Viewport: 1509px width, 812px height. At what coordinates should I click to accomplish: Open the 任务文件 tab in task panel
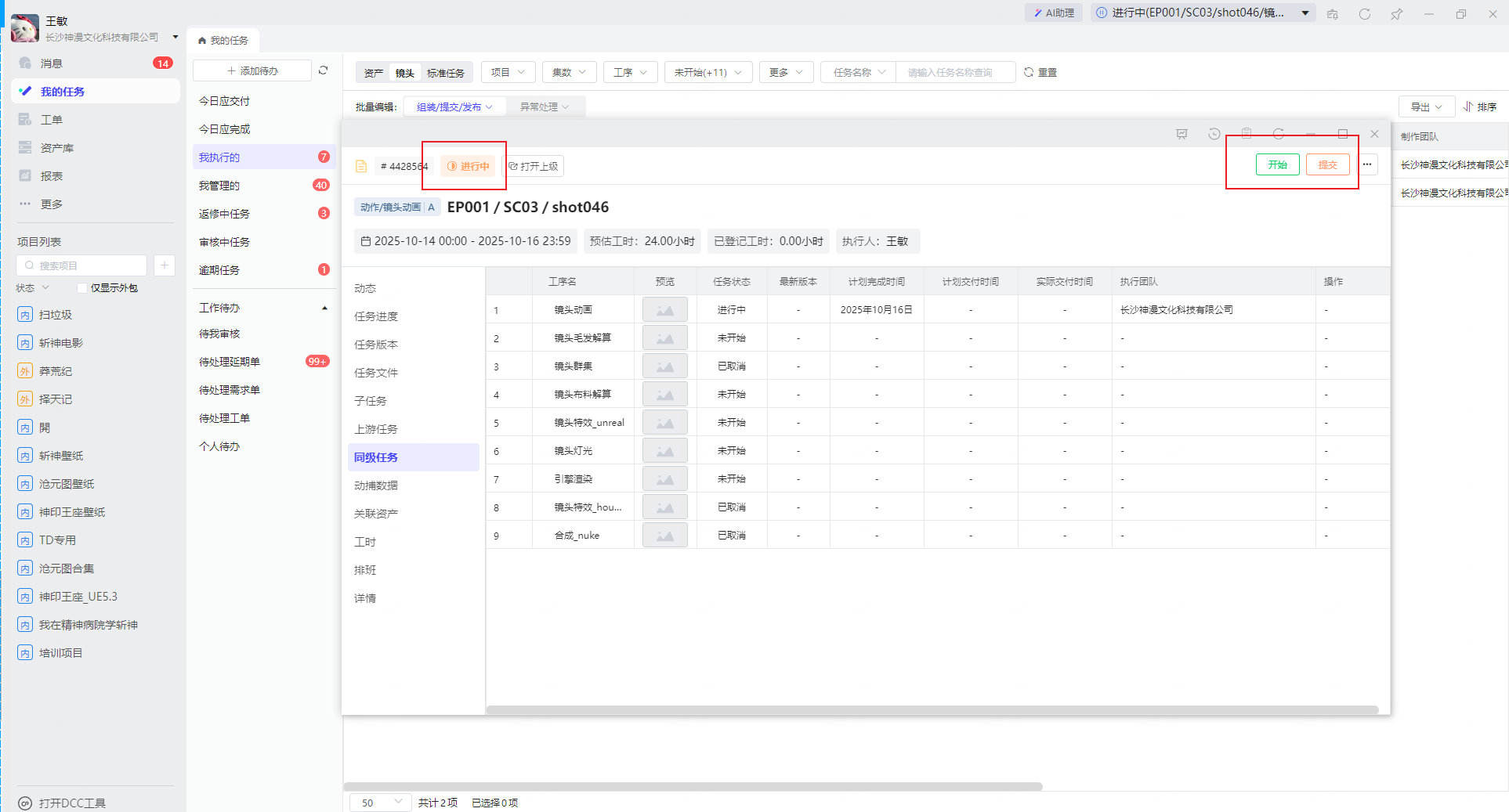click(376, 373)
